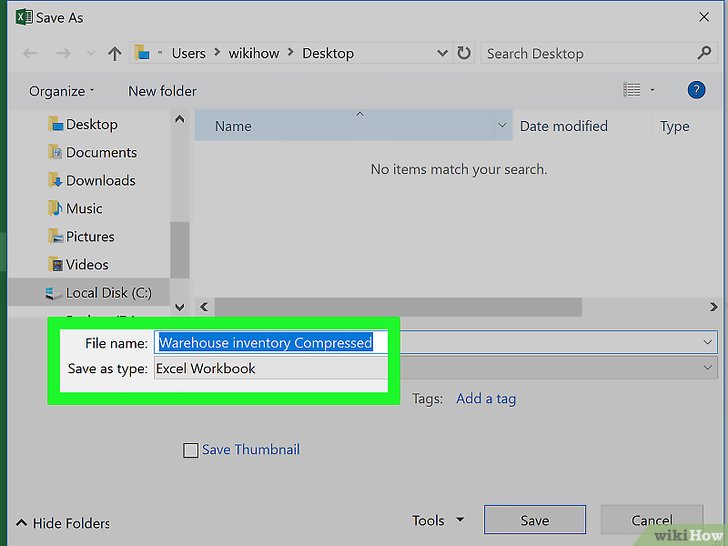
Task: Sort files by Date modified column
Action: 564,127
